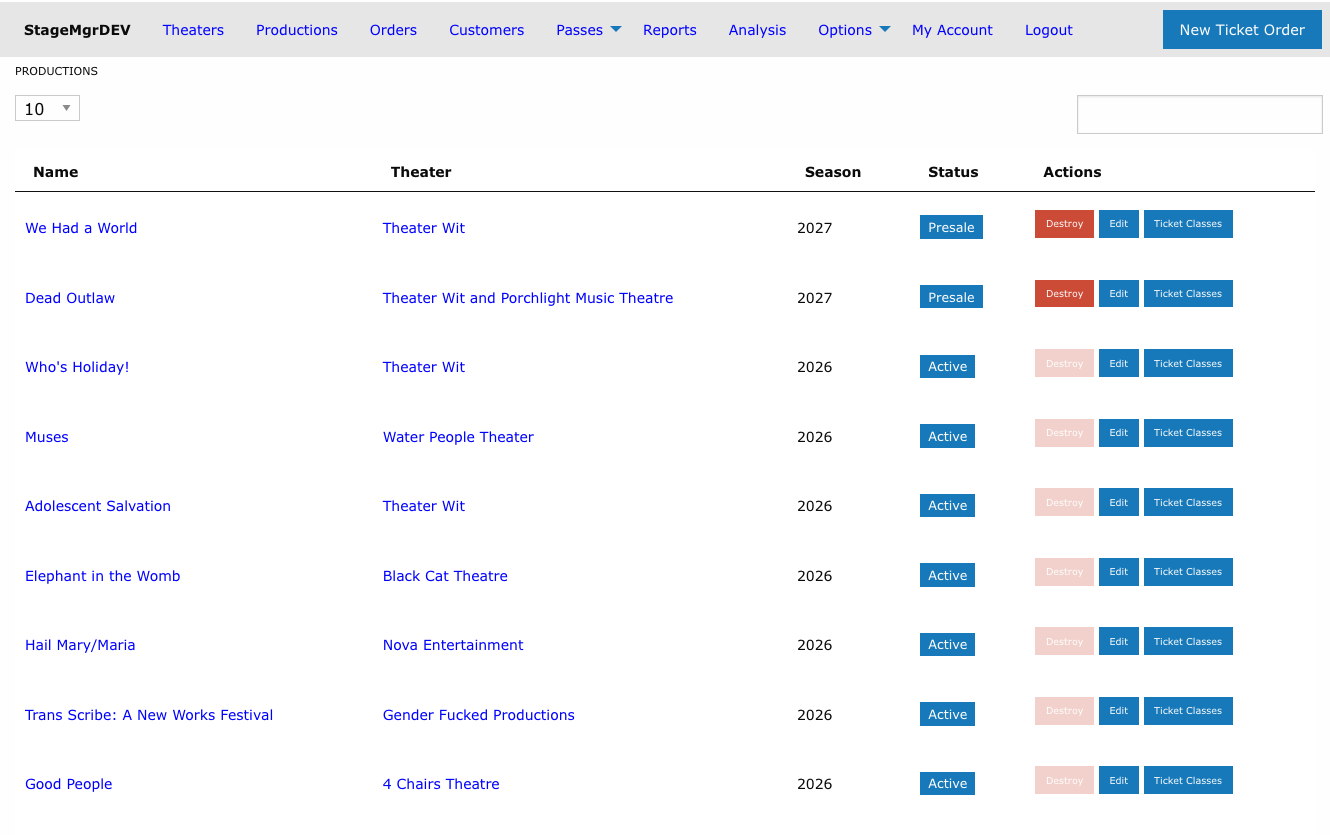
Task: Click Destroy for We Had a World
Action: [x=1064, y=224]
